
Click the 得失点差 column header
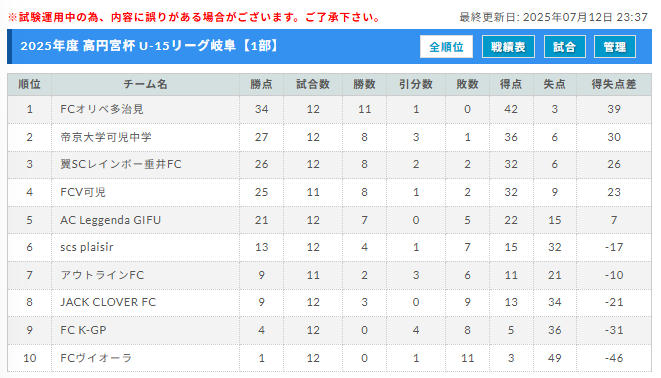(614, 84)
